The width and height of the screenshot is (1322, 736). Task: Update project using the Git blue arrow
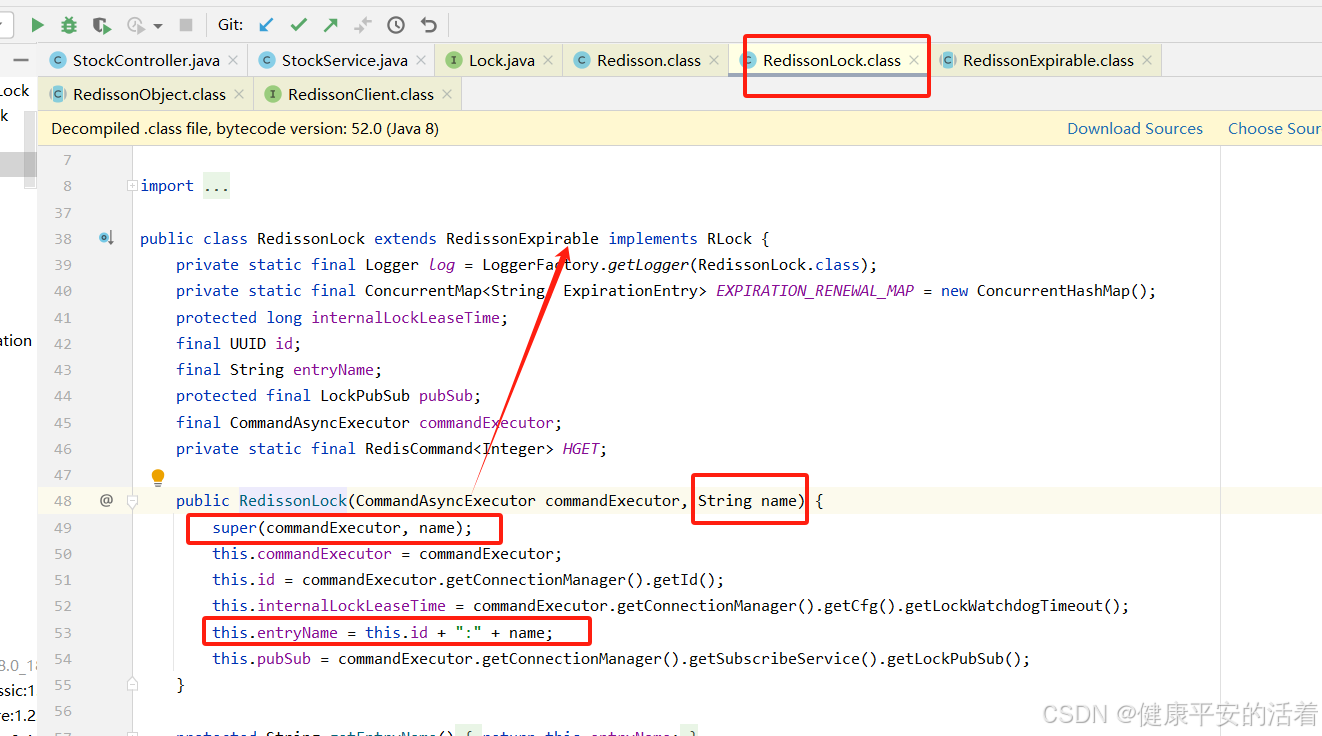pos(266,25)
